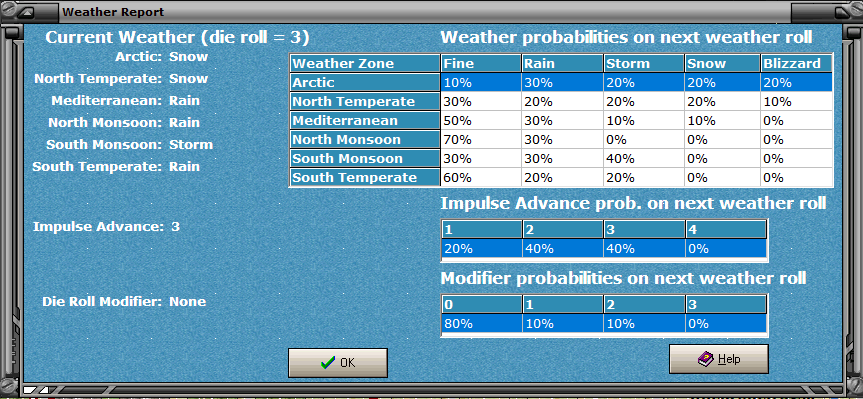Select the Blizzard column header
863x399 pixels.
(796, 63)
